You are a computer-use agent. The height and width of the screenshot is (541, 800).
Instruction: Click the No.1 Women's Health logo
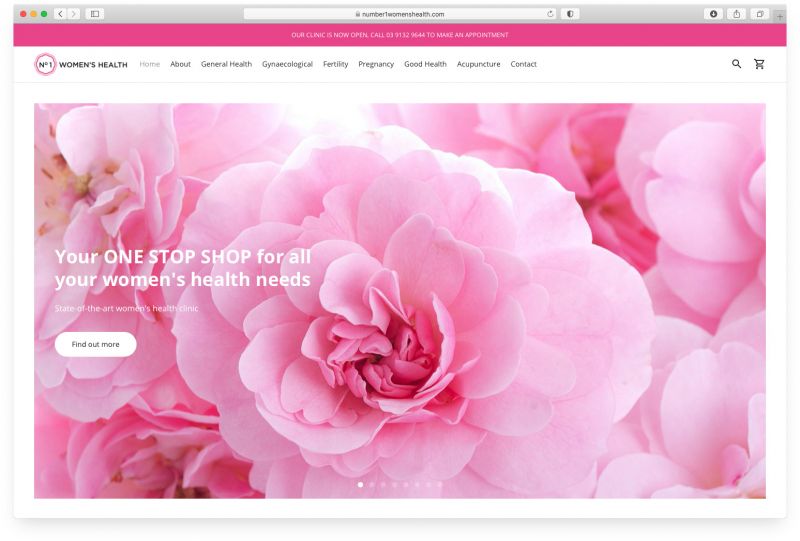81,64
